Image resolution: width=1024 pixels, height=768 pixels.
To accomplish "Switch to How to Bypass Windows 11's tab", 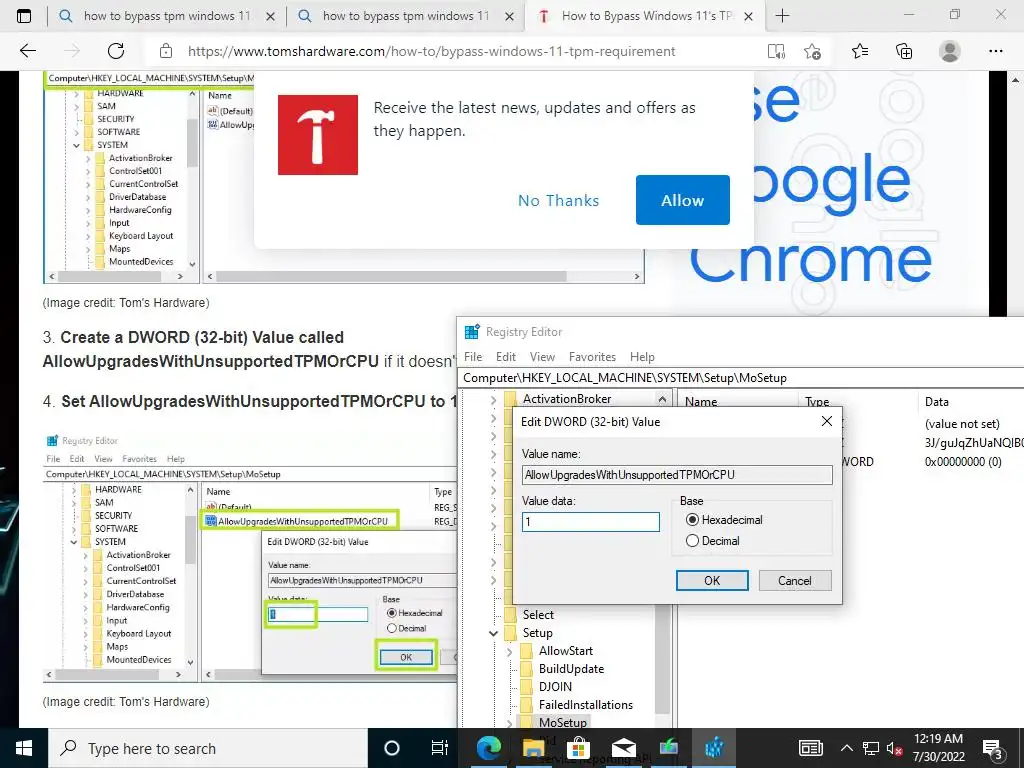I will (x=643, y=16).
